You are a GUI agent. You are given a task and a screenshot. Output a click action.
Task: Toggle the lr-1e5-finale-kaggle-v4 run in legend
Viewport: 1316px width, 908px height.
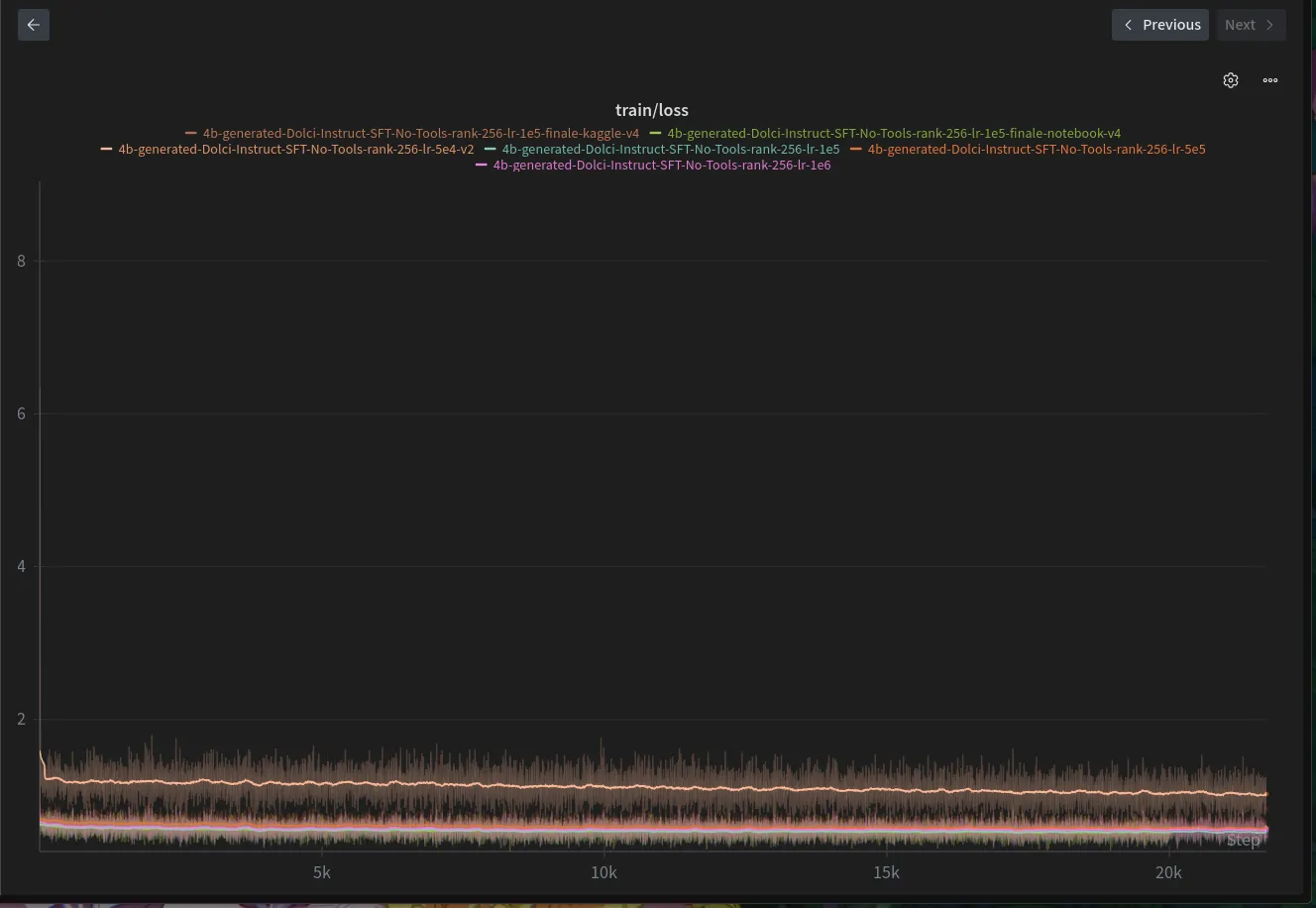420,133
